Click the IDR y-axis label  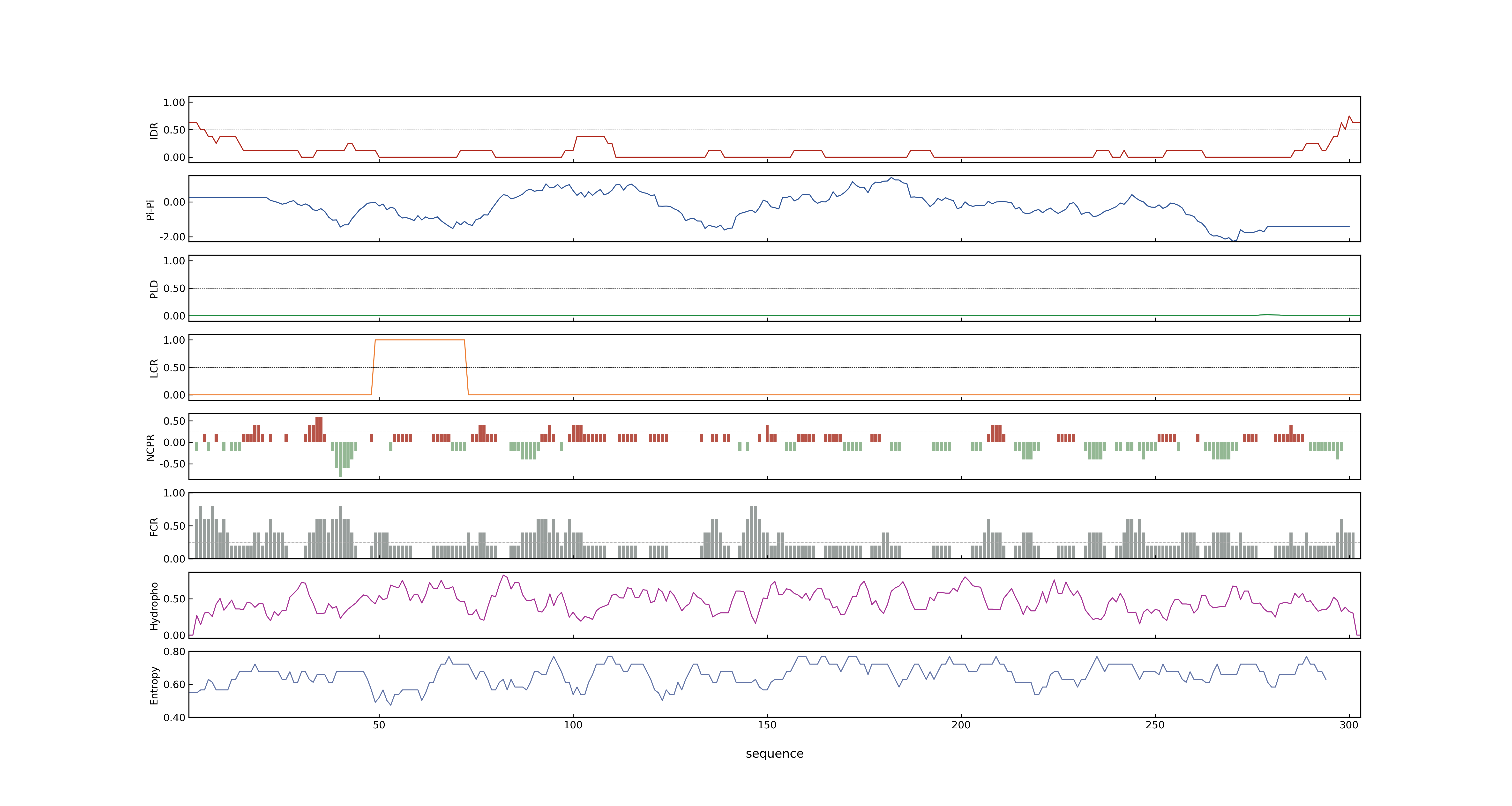click(154, 130)
